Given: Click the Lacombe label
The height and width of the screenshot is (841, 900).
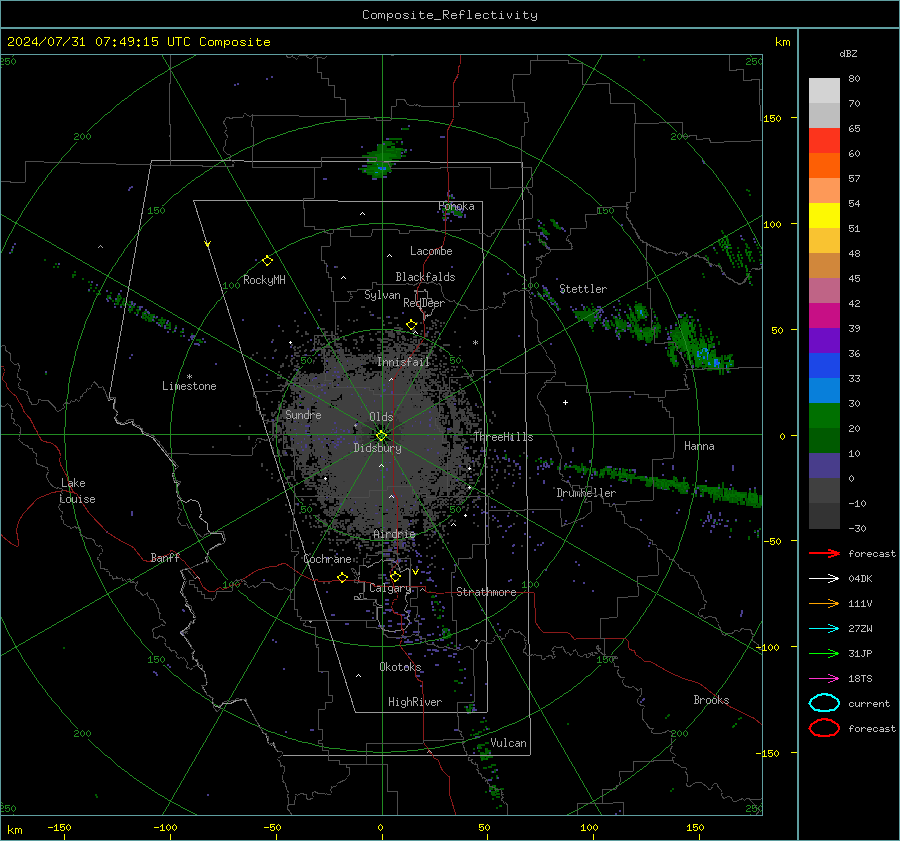Looking at the screenshot, I should point(431,251).
